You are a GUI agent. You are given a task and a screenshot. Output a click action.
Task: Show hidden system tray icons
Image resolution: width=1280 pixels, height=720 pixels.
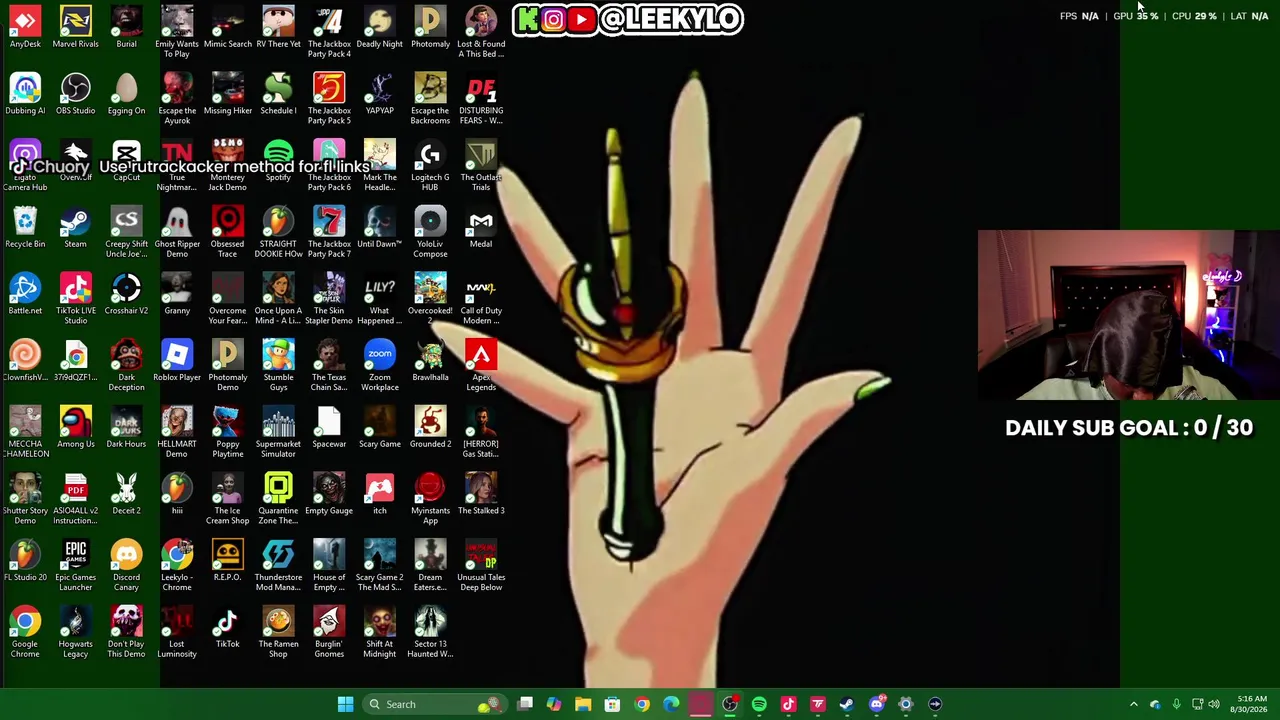(x=1133, y=704)
